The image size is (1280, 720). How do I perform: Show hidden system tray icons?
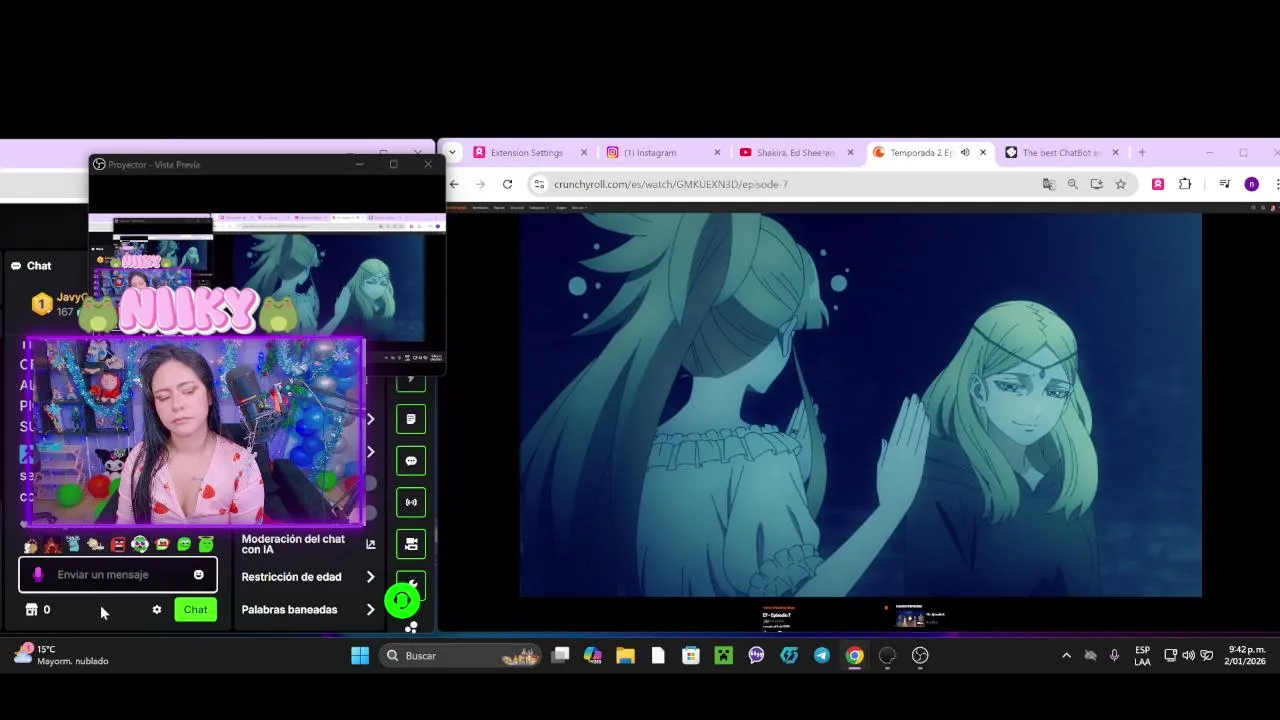(x=1066, y=656)
